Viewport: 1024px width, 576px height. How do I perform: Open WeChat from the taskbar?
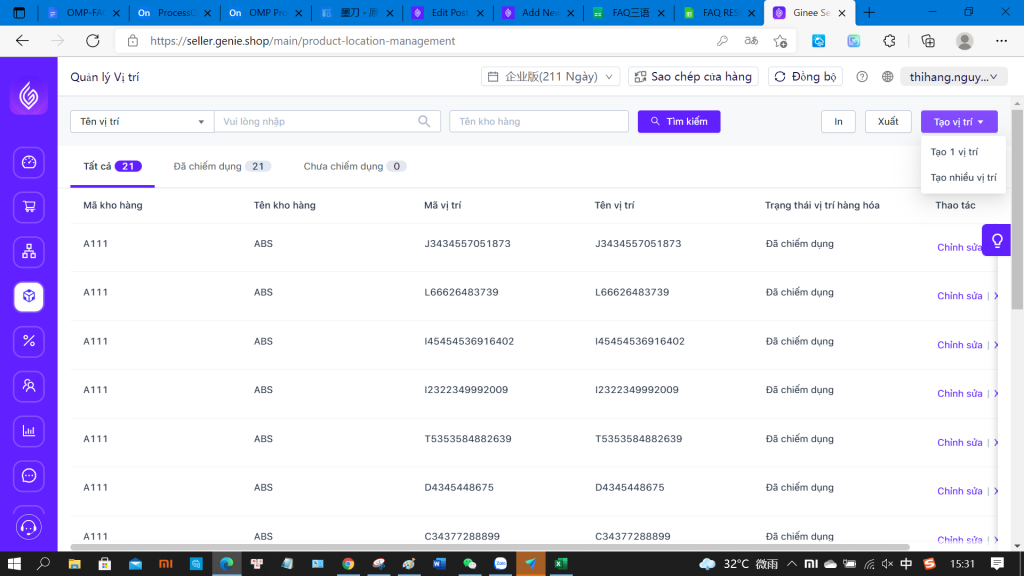[470, 564]
